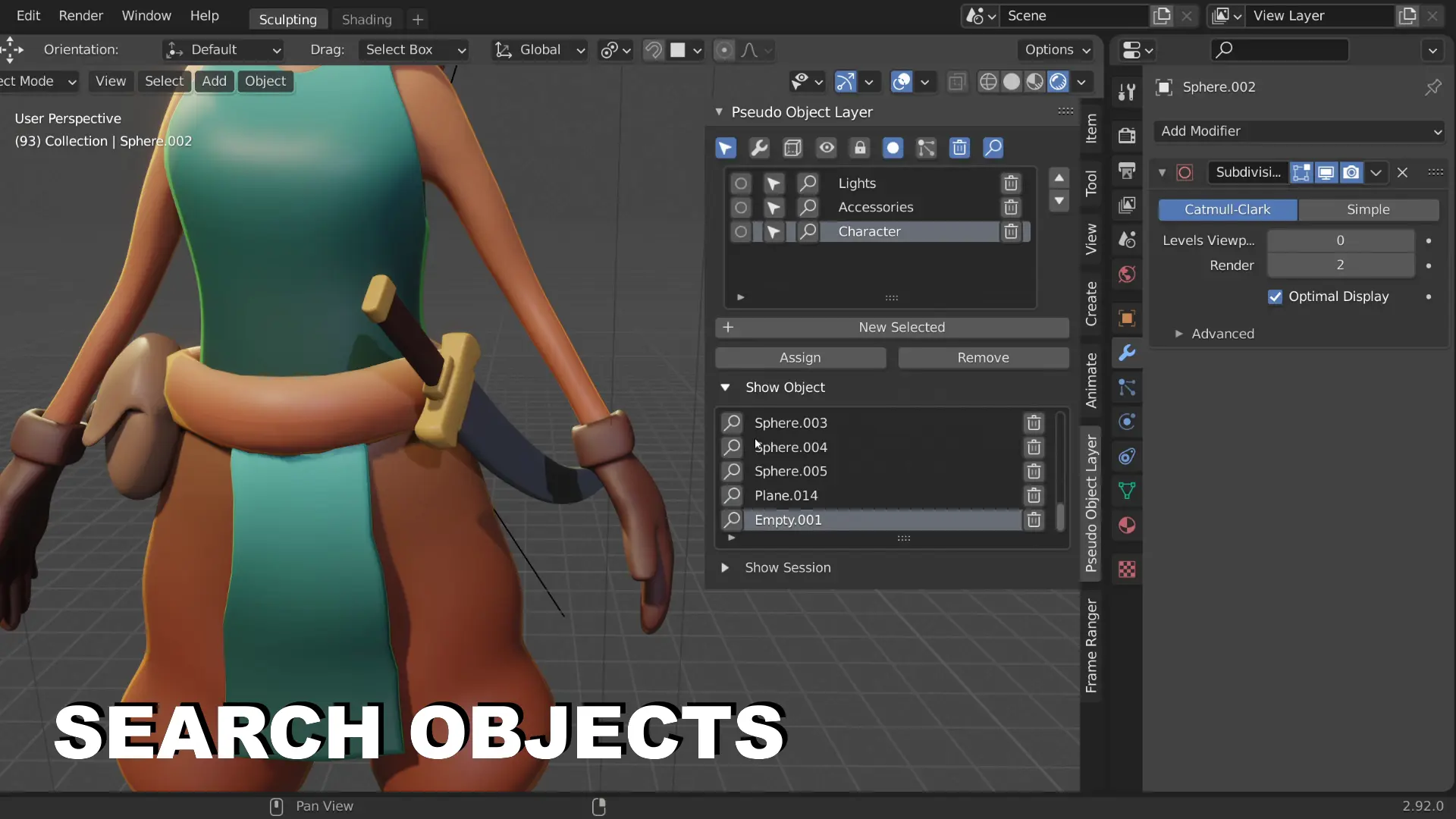Click the search icon beside Plane.014
This screenshot has height=819, width=1456.
[732, 496]
